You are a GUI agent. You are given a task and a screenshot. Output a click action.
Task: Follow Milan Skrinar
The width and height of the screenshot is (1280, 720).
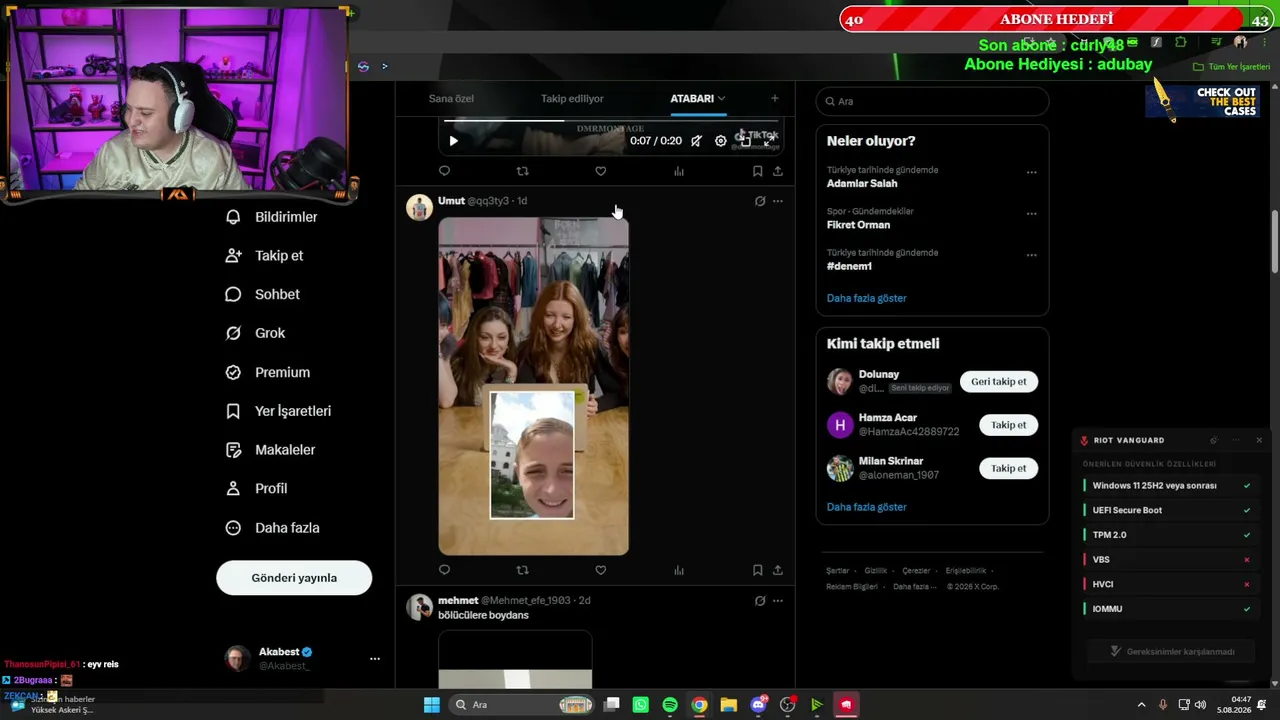click(1008, 468)
